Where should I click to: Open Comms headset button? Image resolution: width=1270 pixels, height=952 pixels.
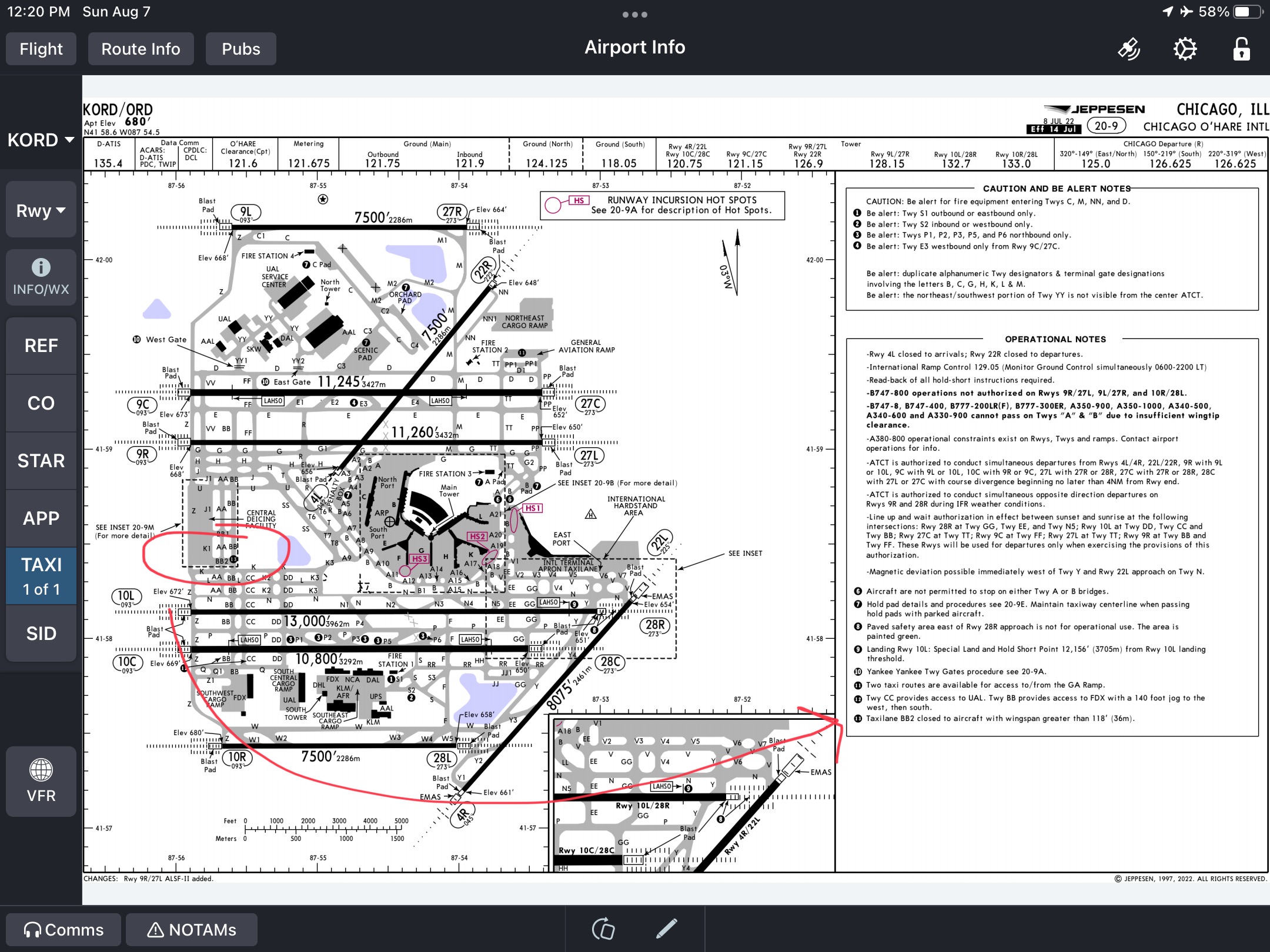(x=63, y=930)
